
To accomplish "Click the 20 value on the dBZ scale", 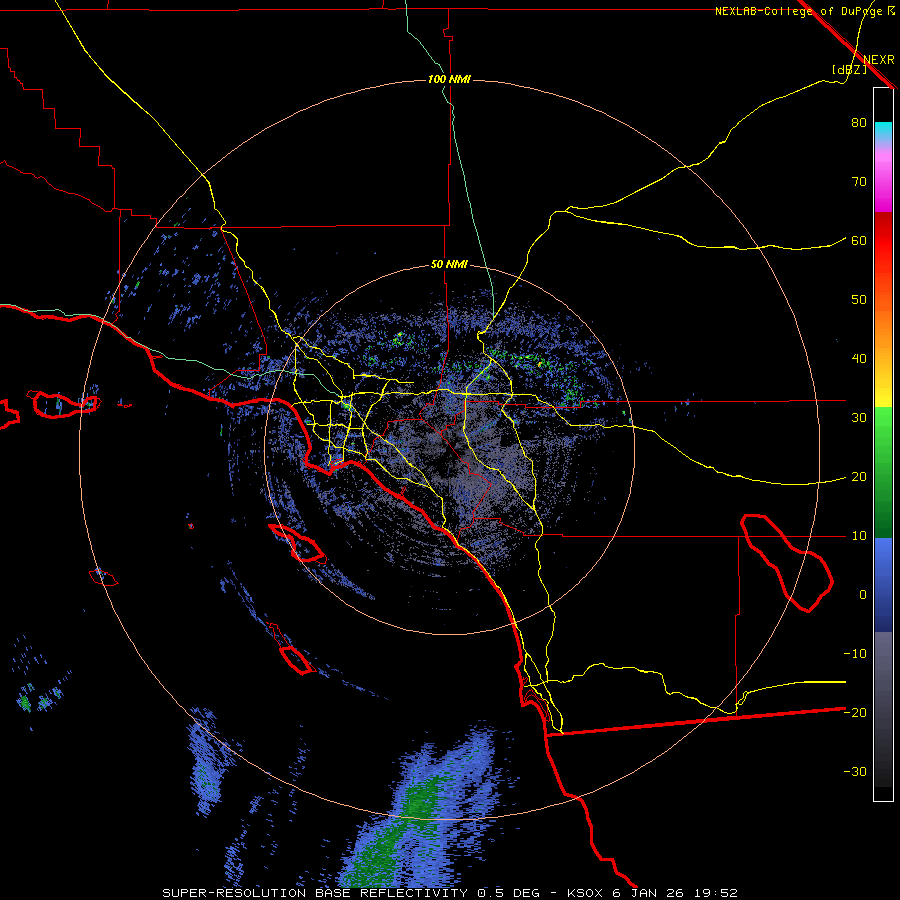I will pos(859,477).
